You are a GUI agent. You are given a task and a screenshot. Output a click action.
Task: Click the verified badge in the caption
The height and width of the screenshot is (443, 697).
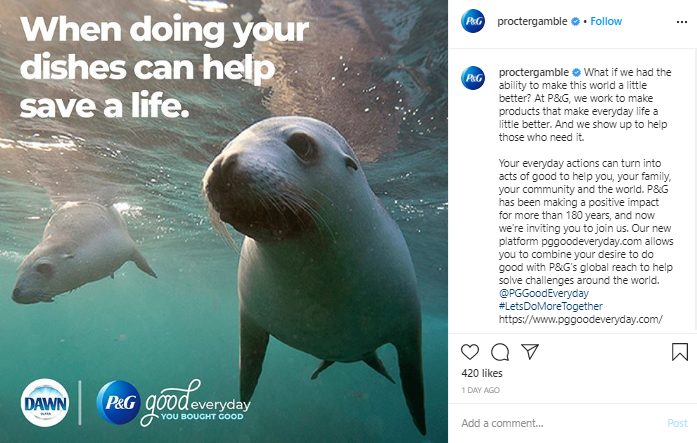(x=577, y=72)
